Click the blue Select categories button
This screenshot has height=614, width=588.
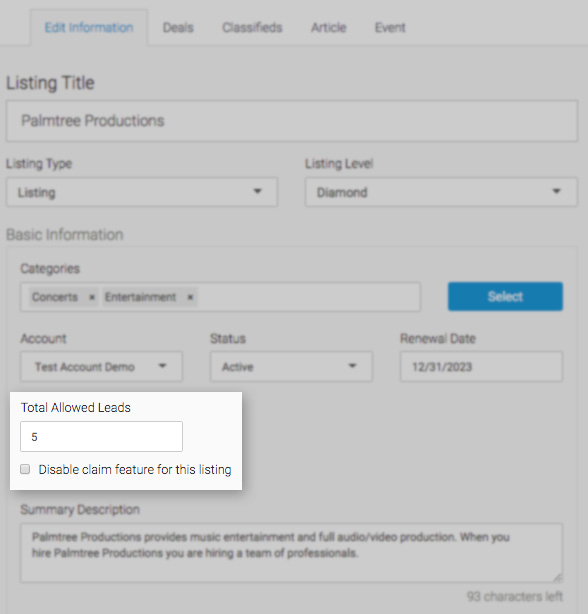tap(505, 296)
